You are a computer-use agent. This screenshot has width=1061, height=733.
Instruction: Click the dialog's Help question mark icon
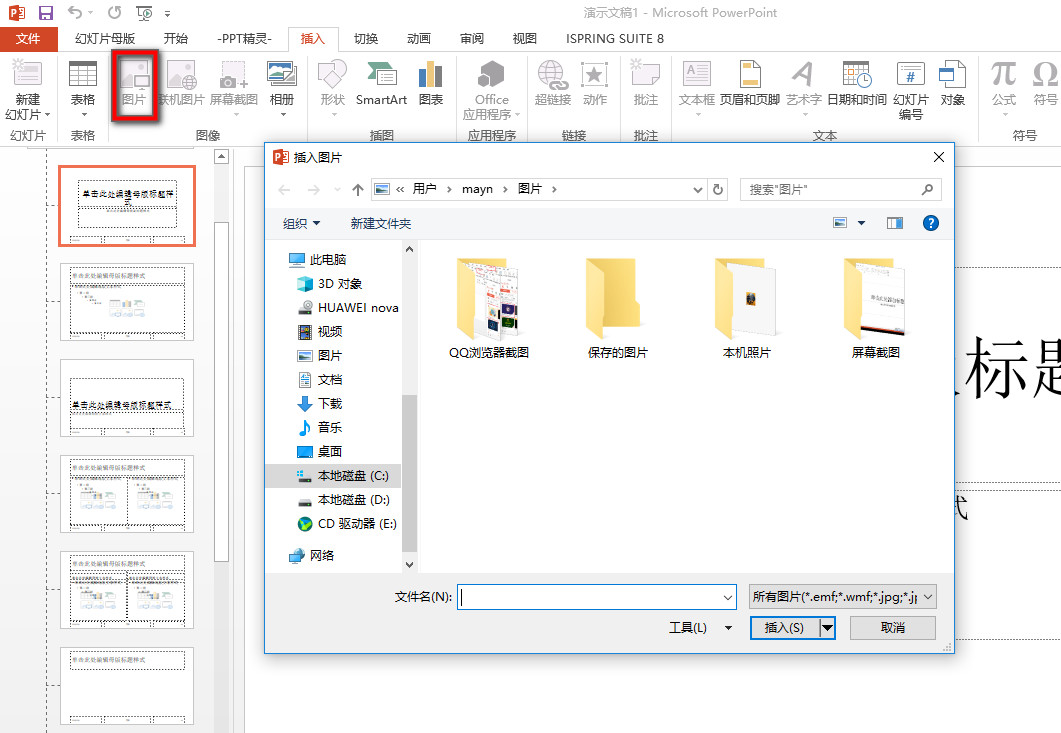coord(930,223)
